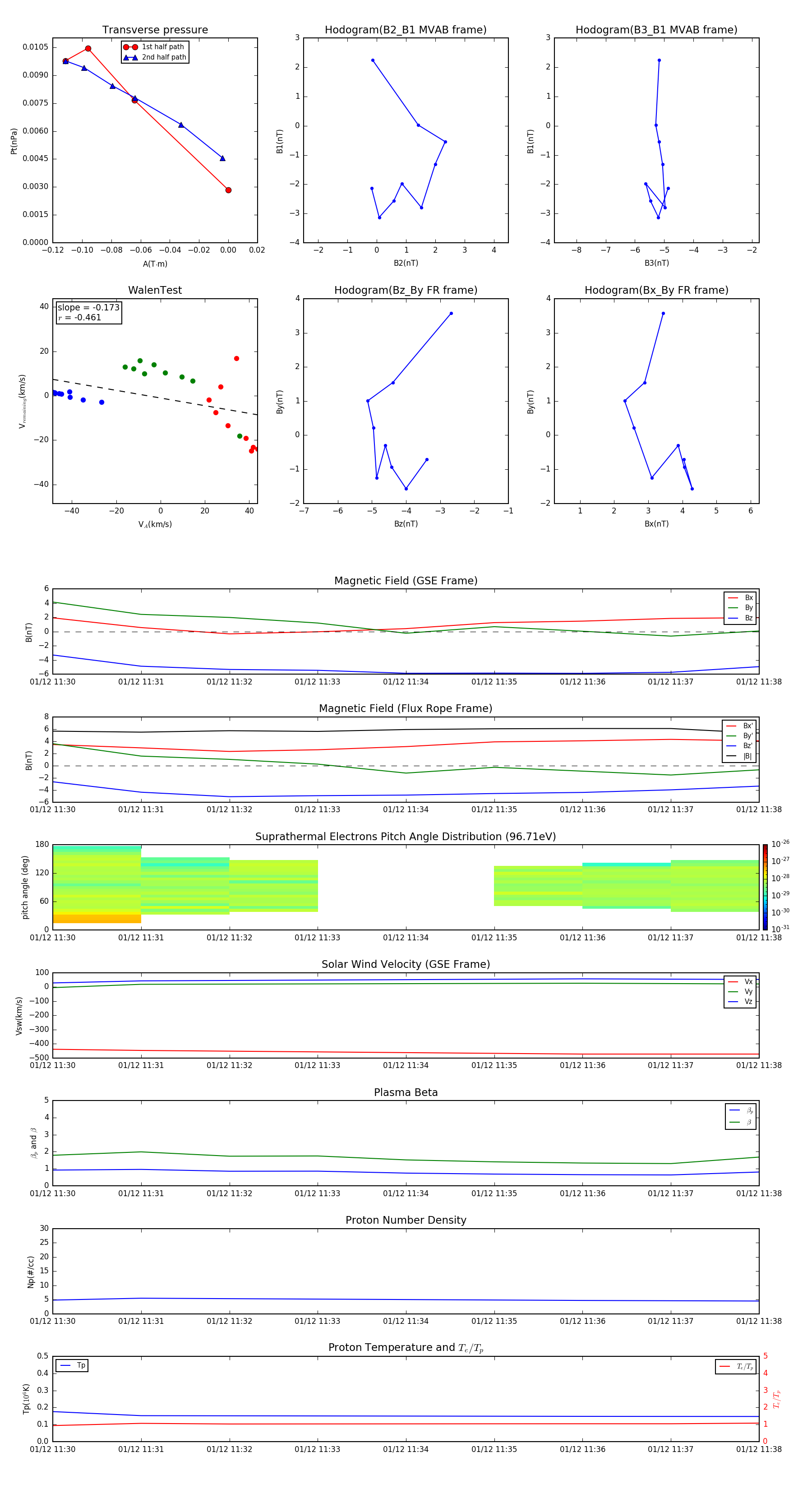This screenshot has height=1489, width=812.
Task: Click the 'Magnetic Field (Flux Rope Frame)' title
Action: [406, 709]
